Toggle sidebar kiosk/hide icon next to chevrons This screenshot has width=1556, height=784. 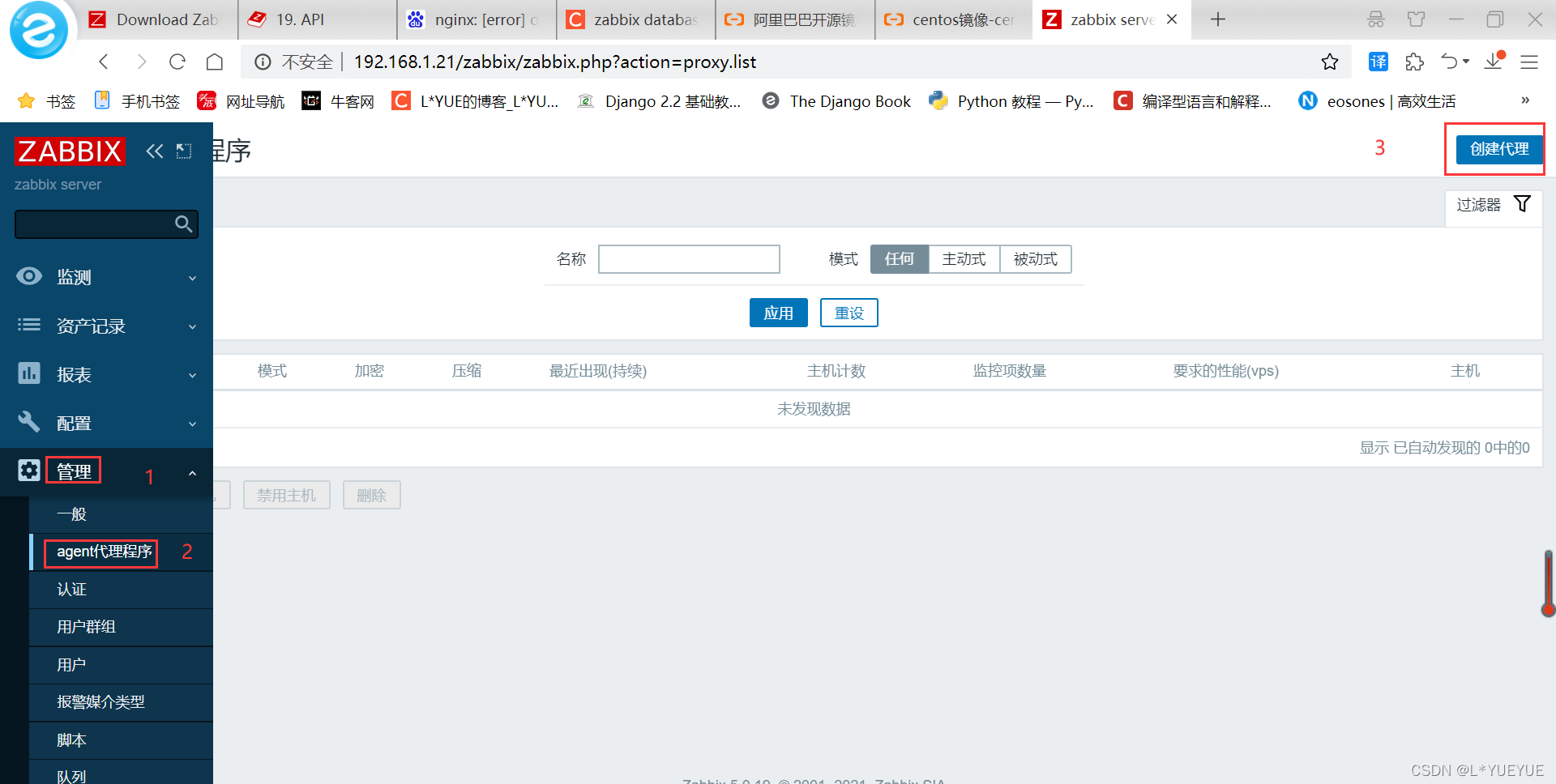184,151
